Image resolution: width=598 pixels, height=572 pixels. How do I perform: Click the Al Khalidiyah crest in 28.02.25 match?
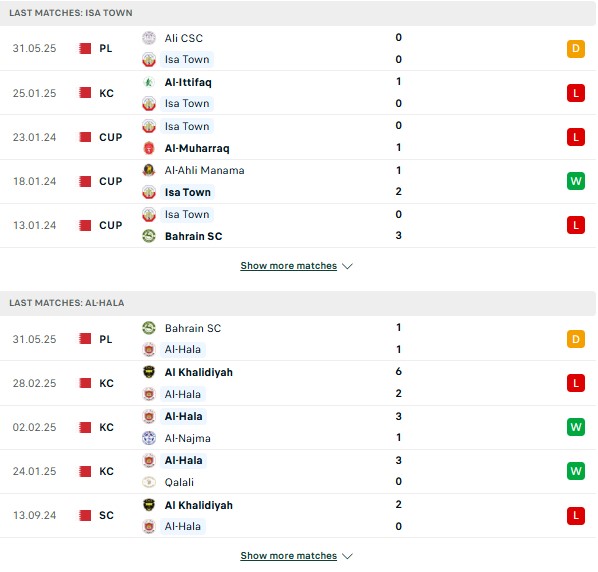(149, 372)
